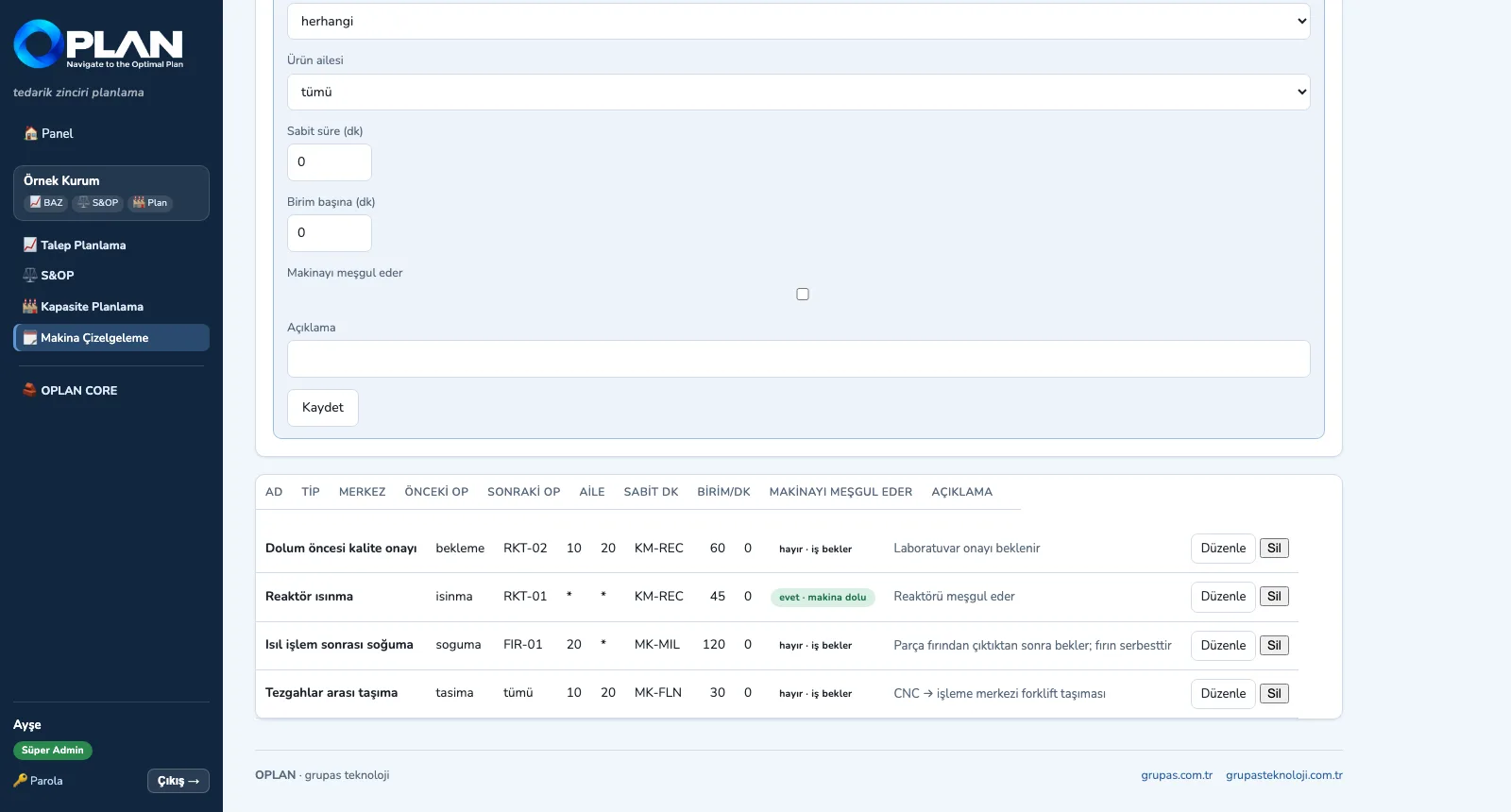Edit the Dolum öncesi kalite onayı row
1511x812 pixels.
tap(1223, 549)
